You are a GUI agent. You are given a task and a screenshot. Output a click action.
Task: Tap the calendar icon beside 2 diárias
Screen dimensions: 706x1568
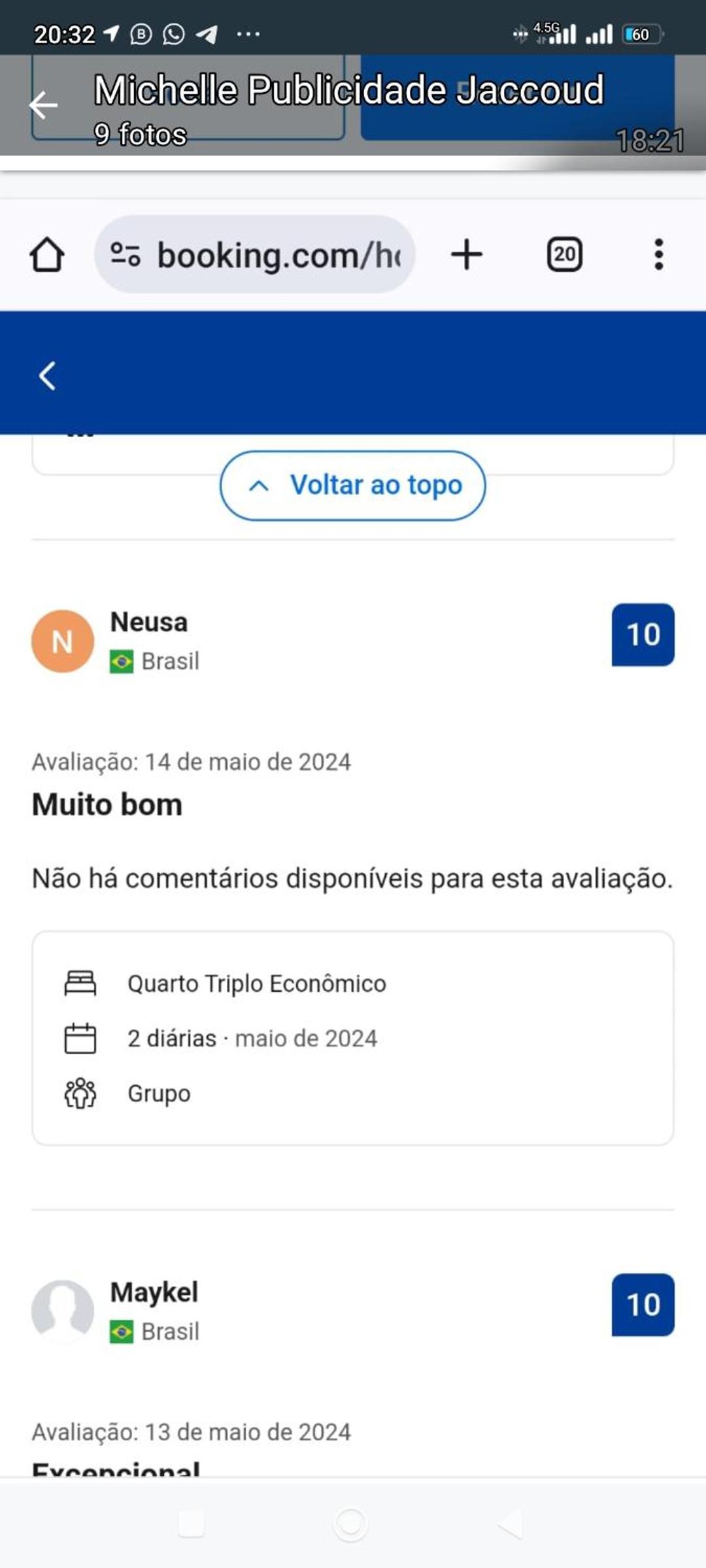80,1038
